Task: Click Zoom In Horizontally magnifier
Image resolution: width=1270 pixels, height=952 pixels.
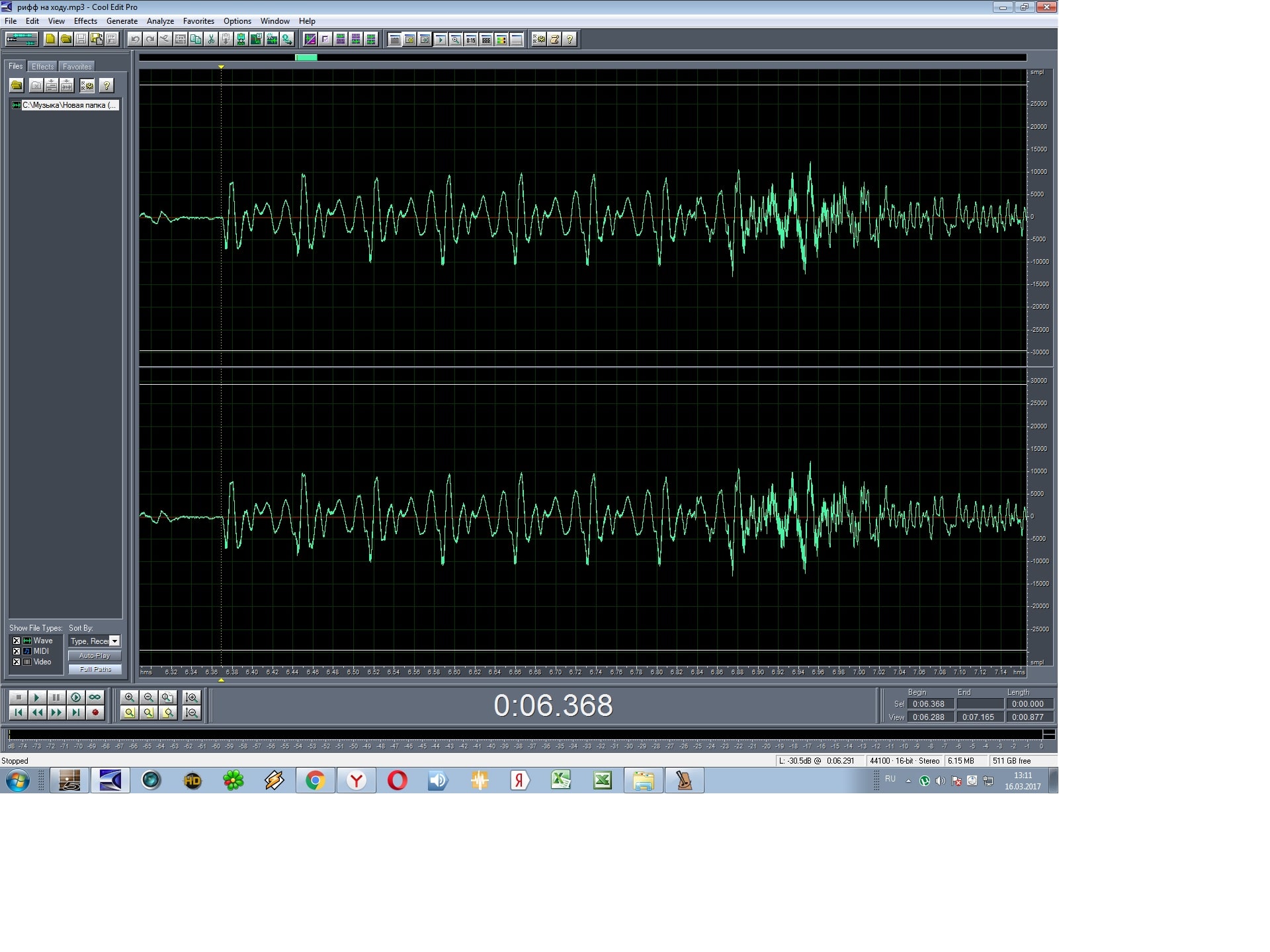Action: tap(130, 697)
